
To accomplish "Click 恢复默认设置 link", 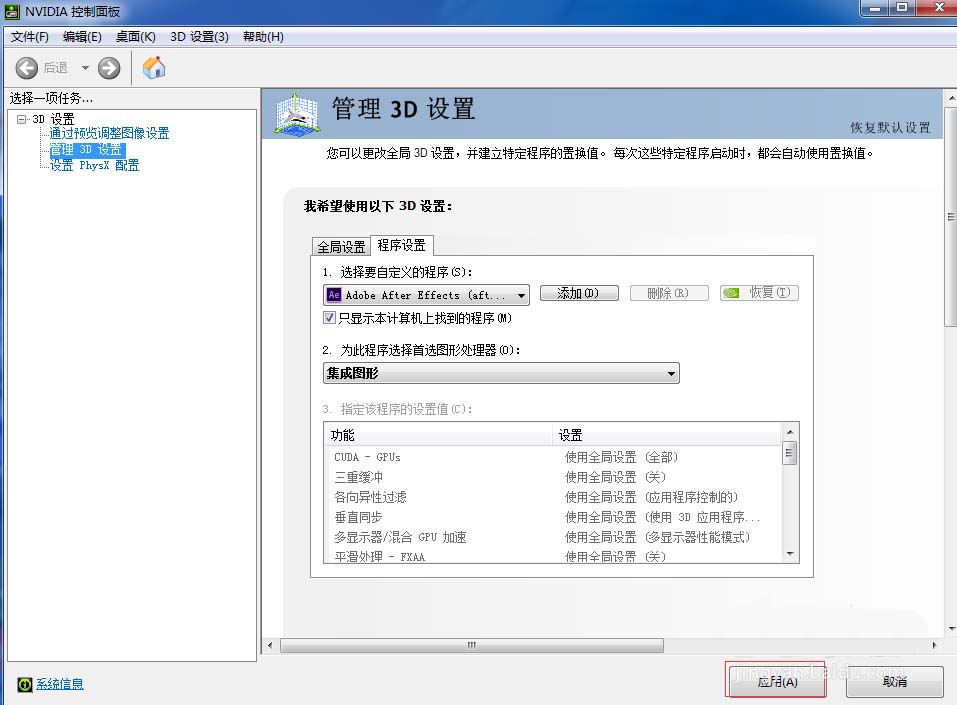I will [x=890, y=128].
